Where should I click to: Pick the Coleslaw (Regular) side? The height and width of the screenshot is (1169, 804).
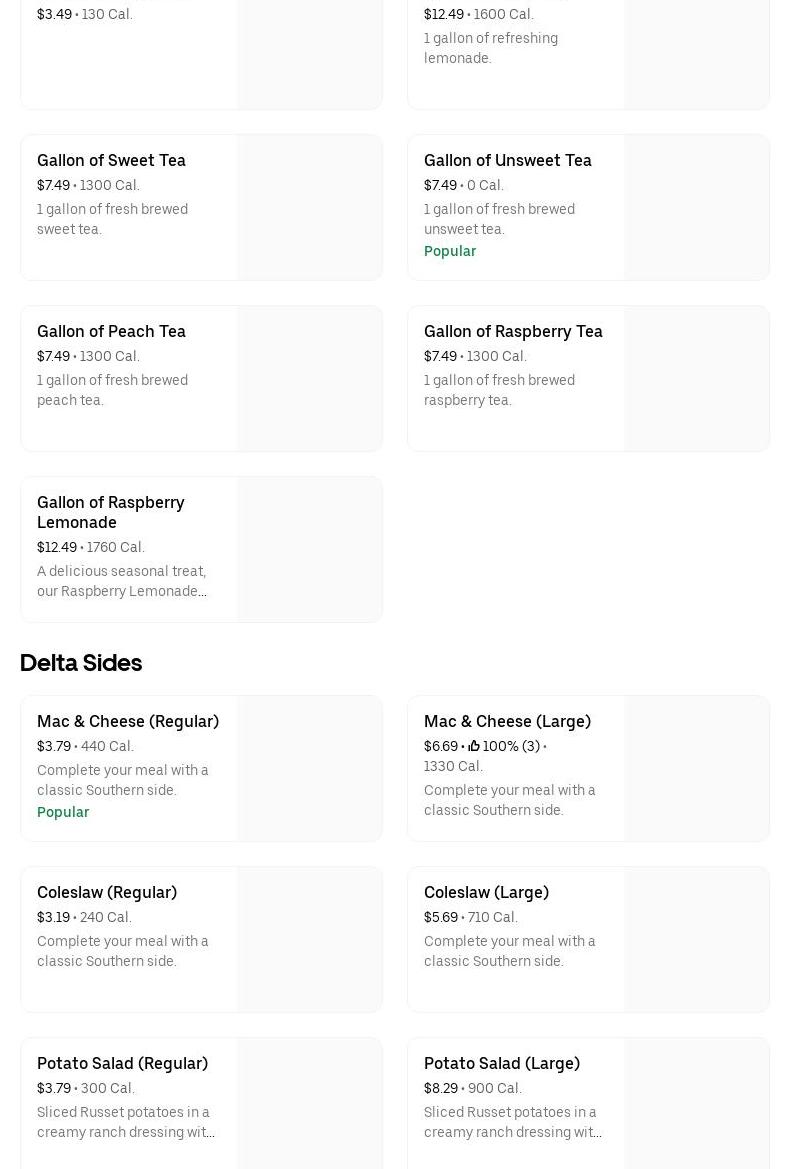click(107, 892)
